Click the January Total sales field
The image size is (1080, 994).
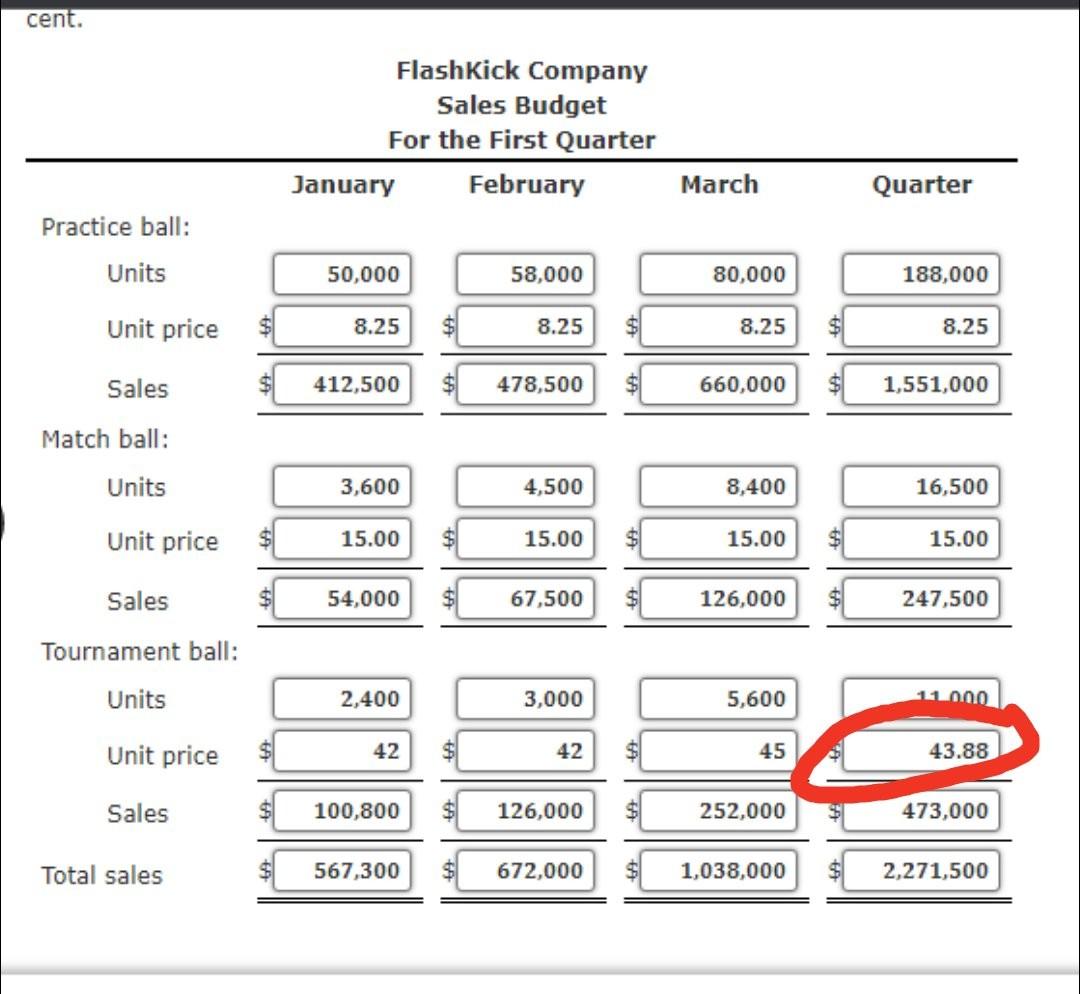click(342, 871)
